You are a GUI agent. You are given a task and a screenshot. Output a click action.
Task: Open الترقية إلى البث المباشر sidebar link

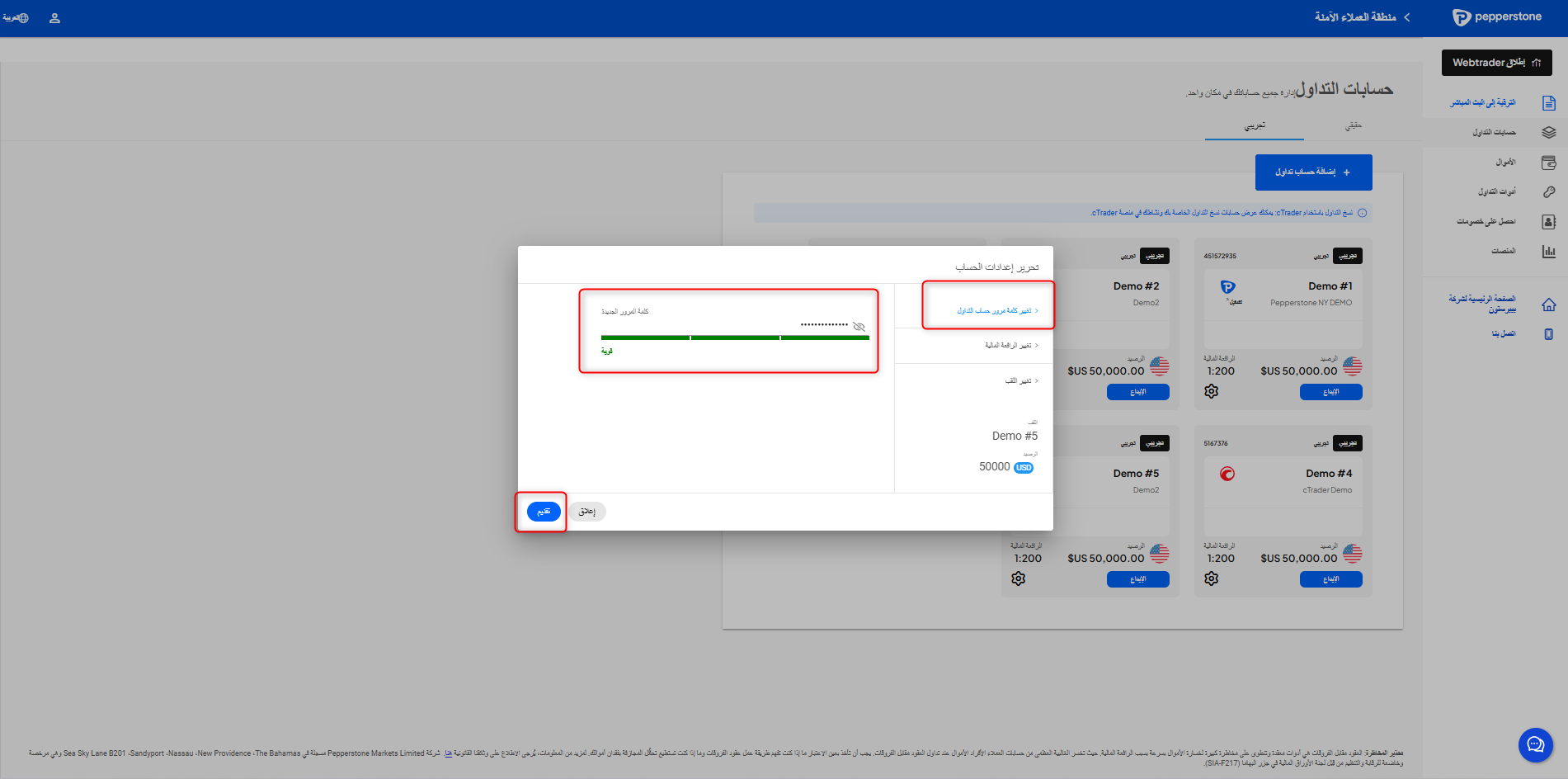[x=1483, y=103]
